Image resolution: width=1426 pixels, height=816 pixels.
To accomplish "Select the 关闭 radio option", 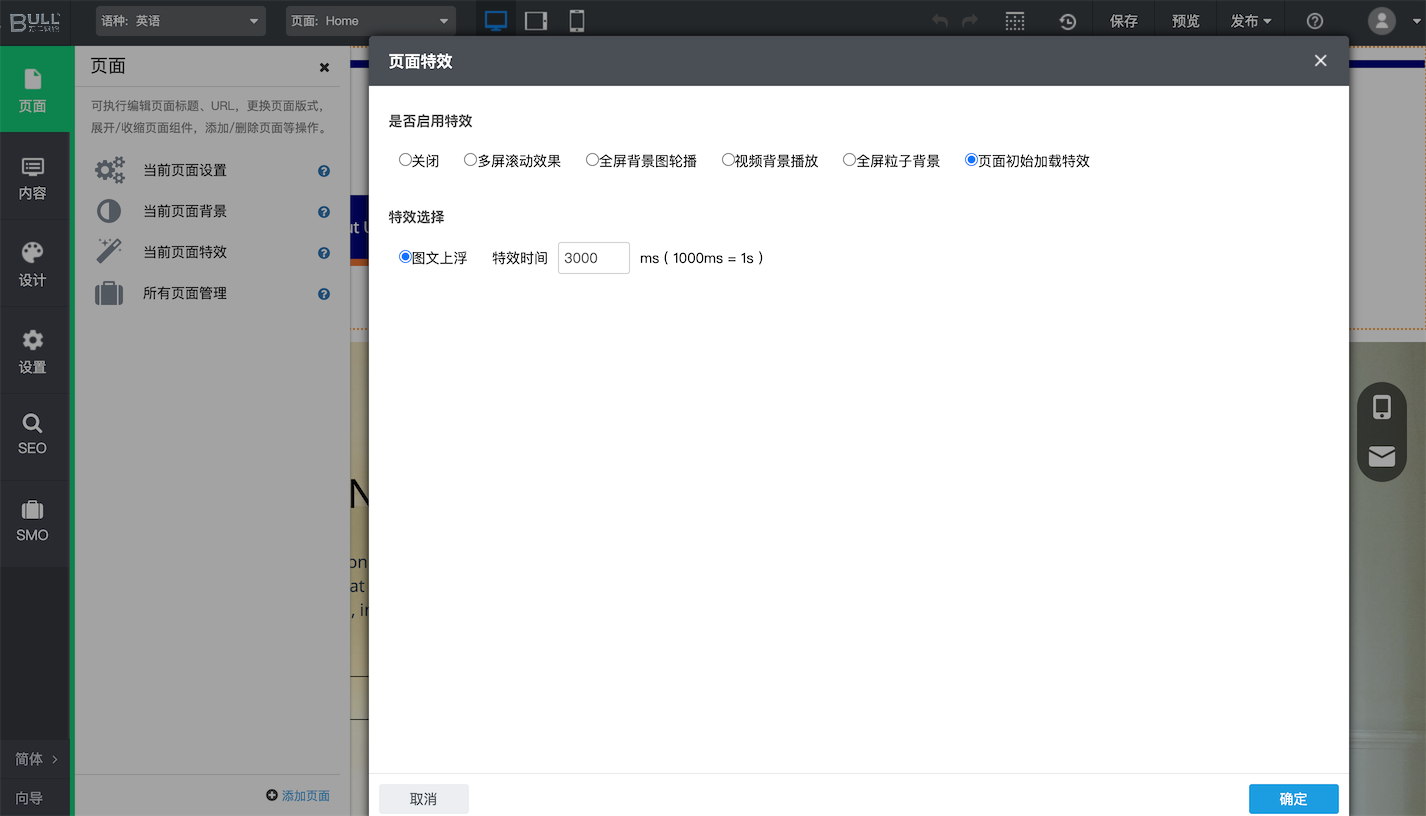I will click(x=405, y=160).
